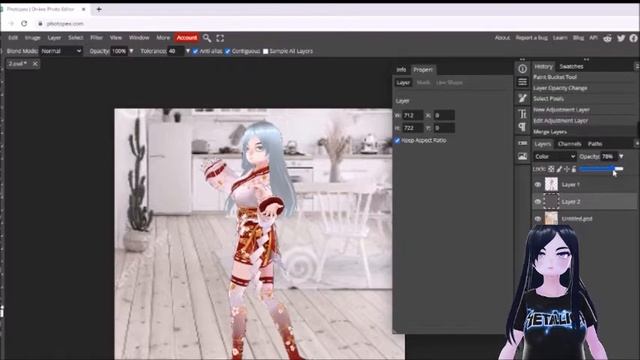Open the Brush panel icon in side strip
Screen dimensions: 640x360
point(522,98)
